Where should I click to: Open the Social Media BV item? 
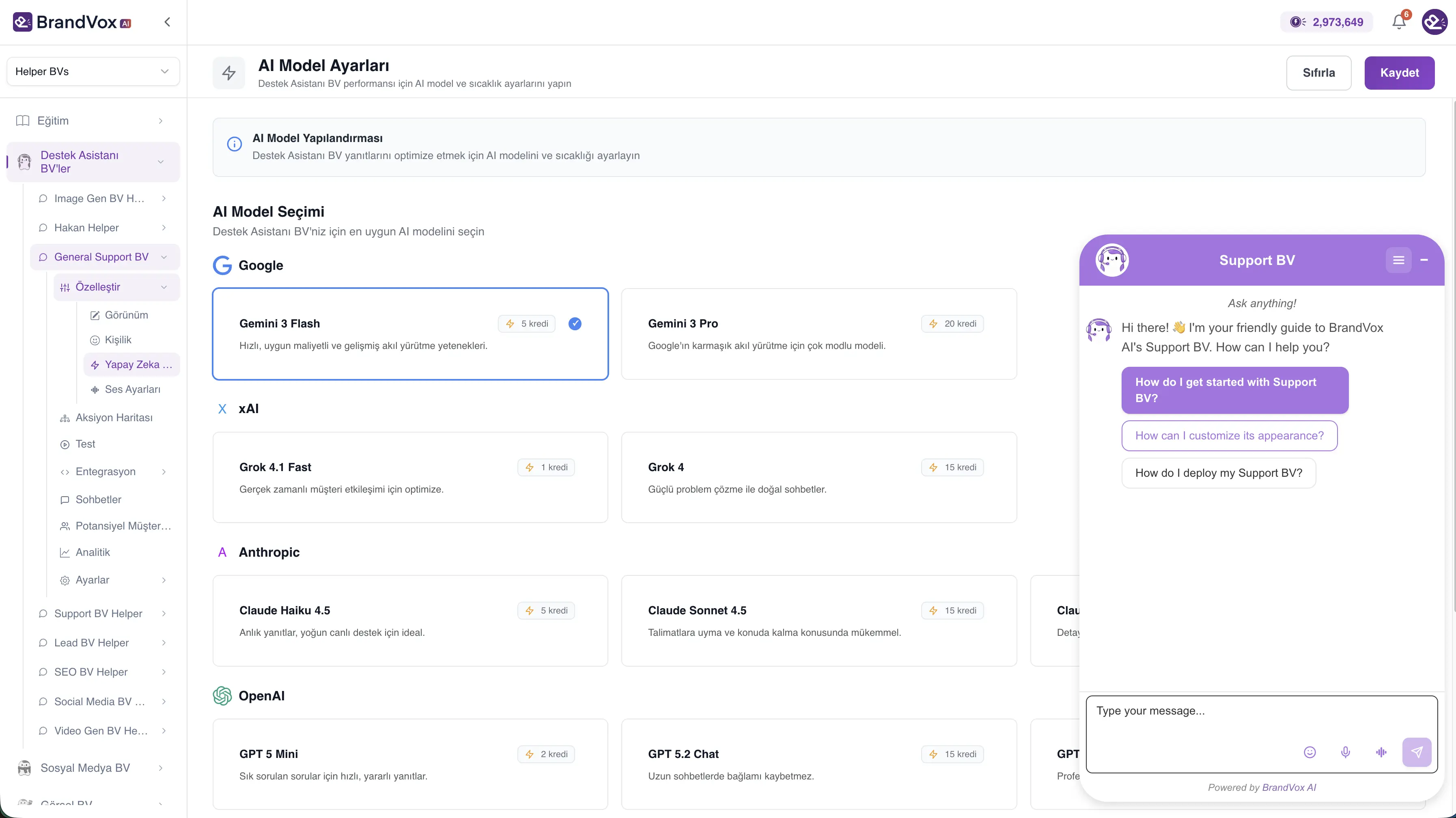[x=105, y=702]
